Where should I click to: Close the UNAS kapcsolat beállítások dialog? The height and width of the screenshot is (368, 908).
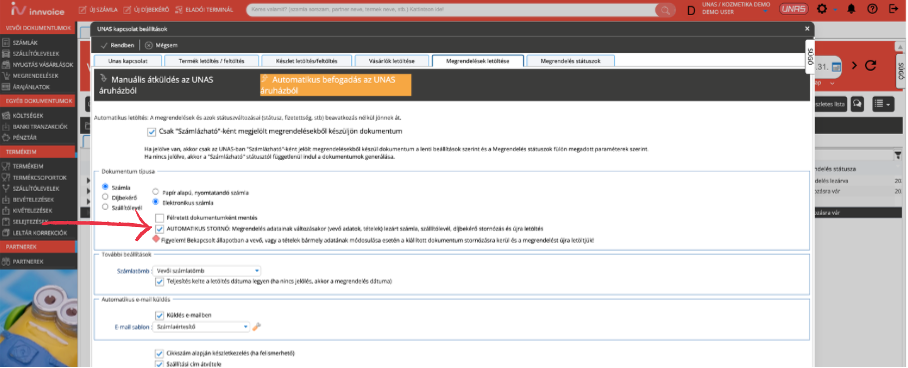click(807, 28)
